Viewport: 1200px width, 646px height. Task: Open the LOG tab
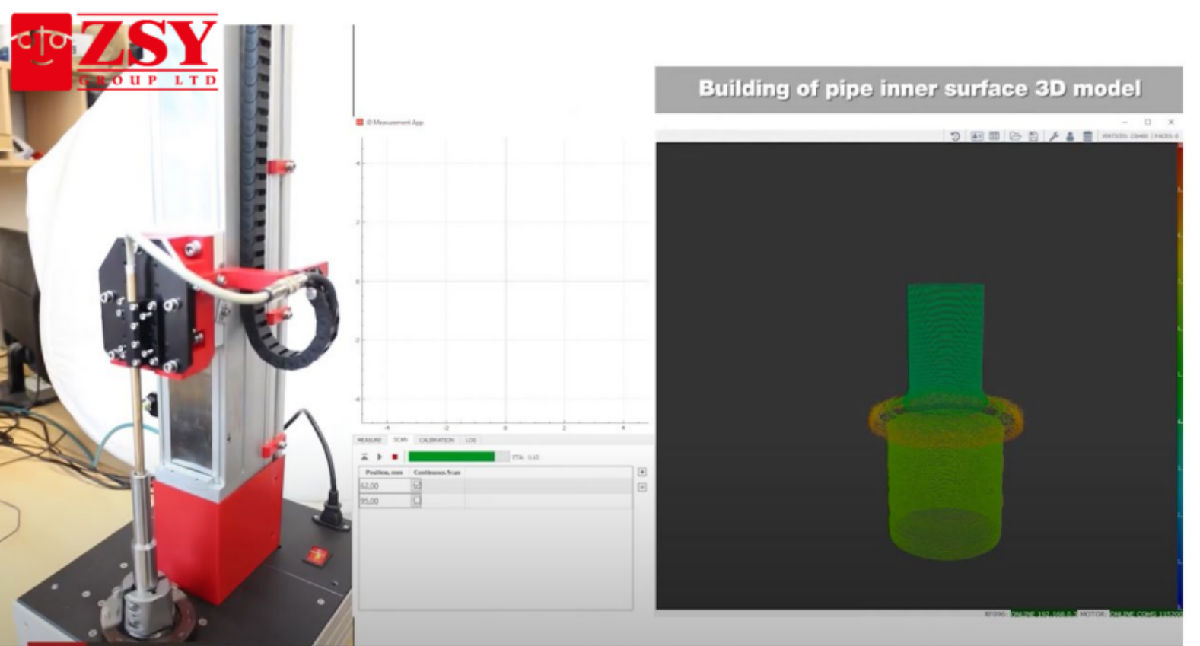(x=471, y=440)
